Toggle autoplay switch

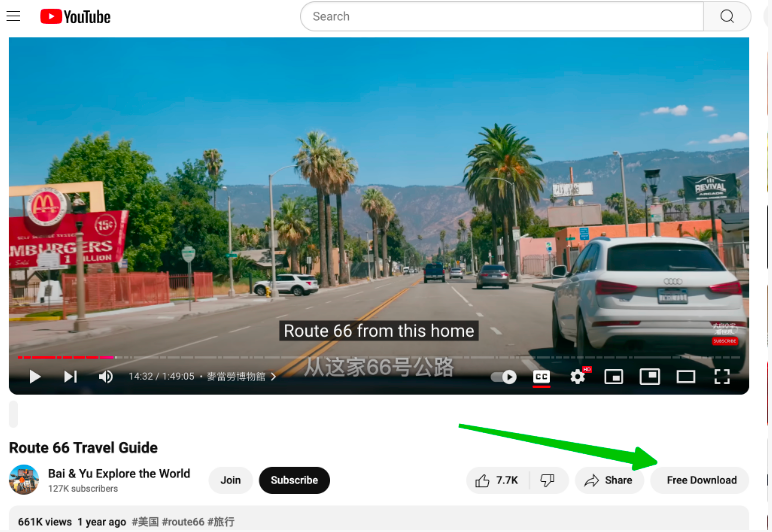505,377
